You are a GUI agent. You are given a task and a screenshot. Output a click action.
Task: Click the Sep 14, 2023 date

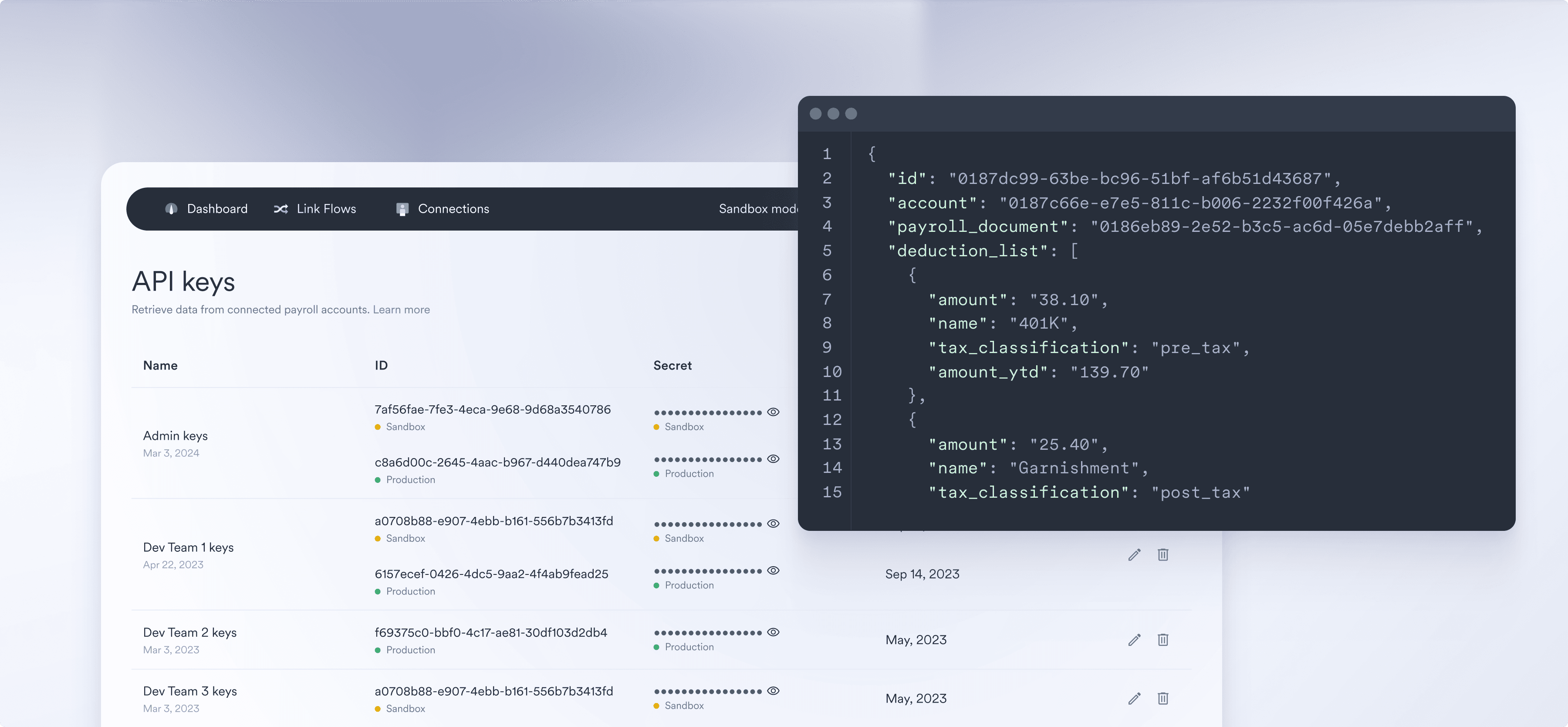coord(922,574)
